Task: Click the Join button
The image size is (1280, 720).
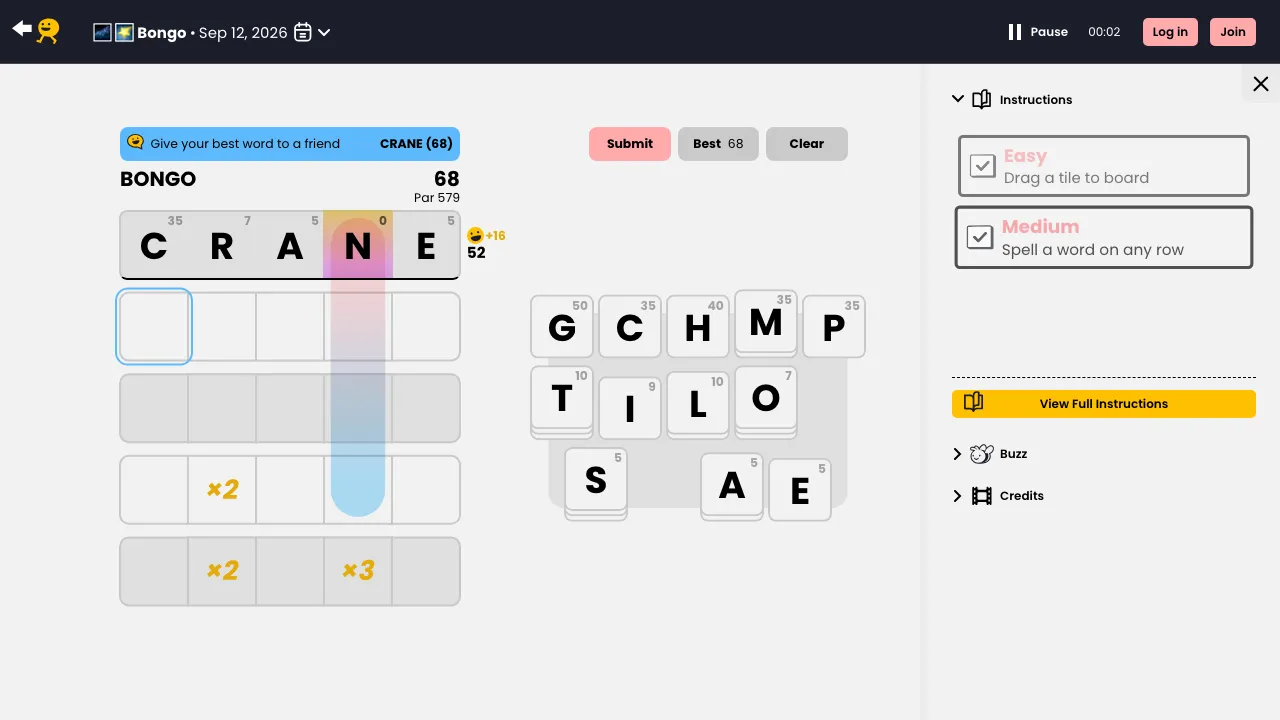Action: tap(1233, 32)
